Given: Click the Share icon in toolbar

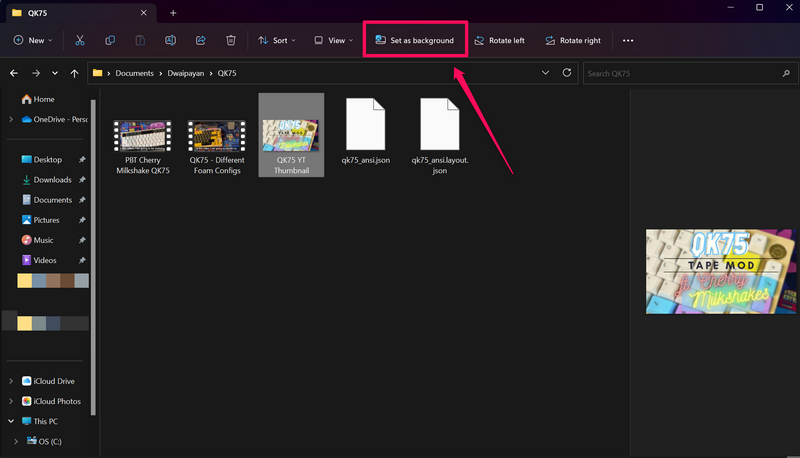Looking at the screenshot, I should click(x=200, y=41).
